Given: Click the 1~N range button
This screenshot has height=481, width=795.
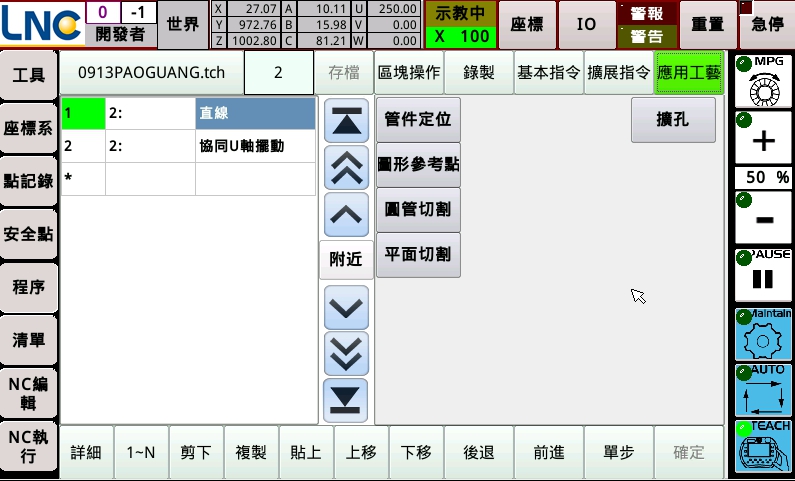Looking at the screenshot, I should click(141, 452).
